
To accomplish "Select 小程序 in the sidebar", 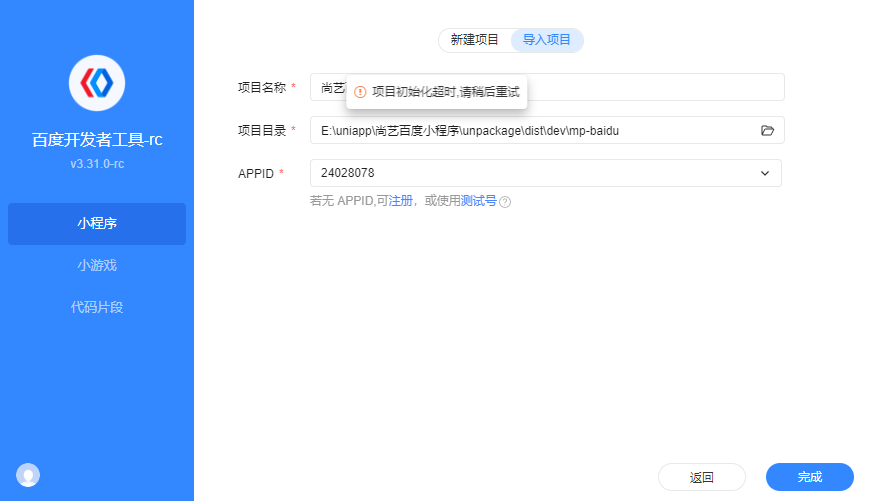I will [x=97, y=223].
